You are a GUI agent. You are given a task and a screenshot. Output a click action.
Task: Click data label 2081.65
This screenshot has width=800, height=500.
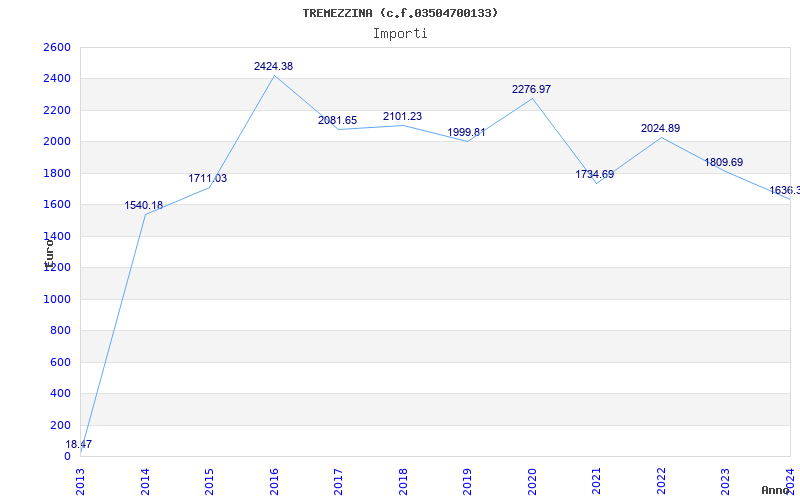point(337,120)
